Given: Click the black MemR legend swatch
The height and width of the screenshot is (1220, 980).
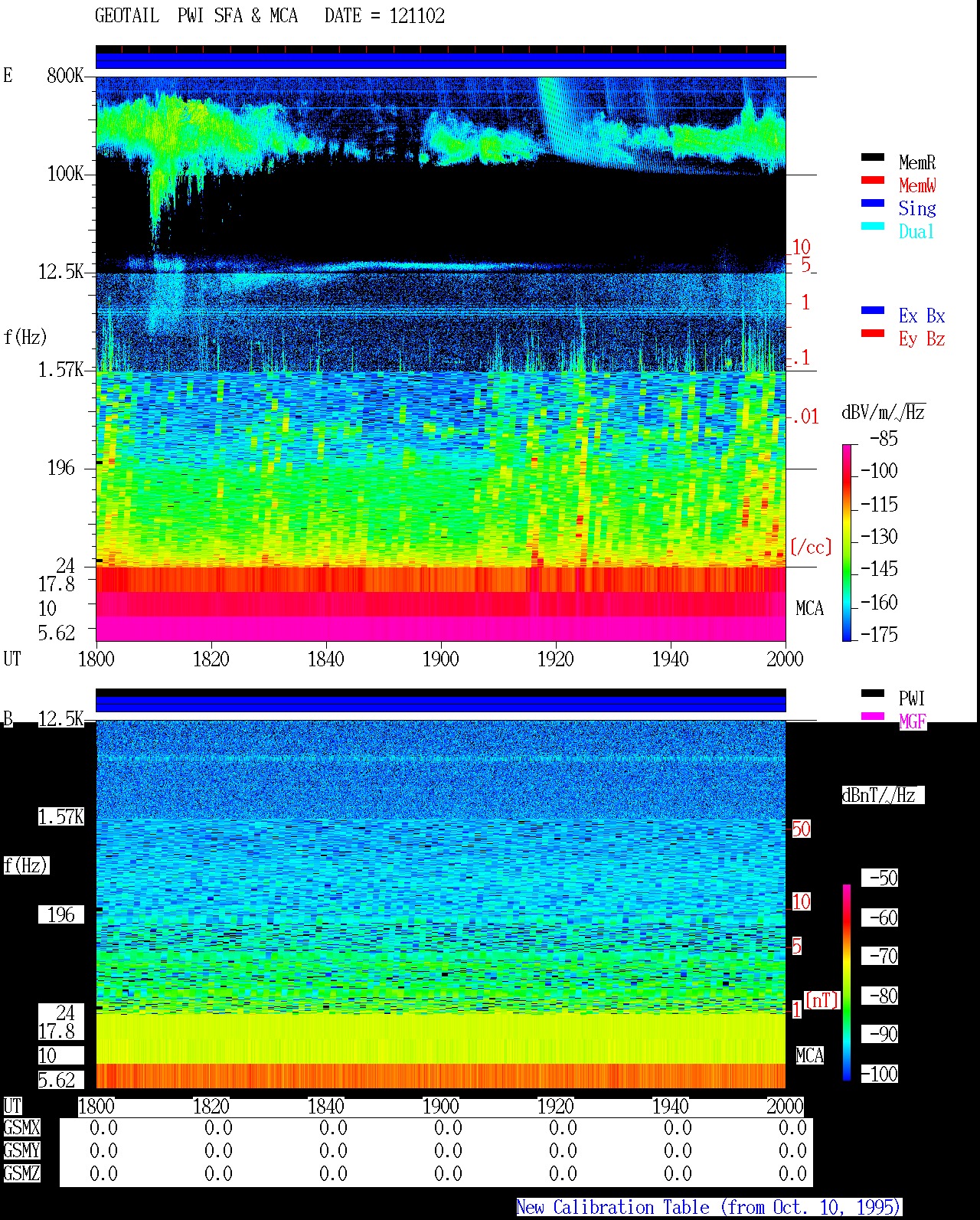Looking at the screenshot, I should coord(873,158).
